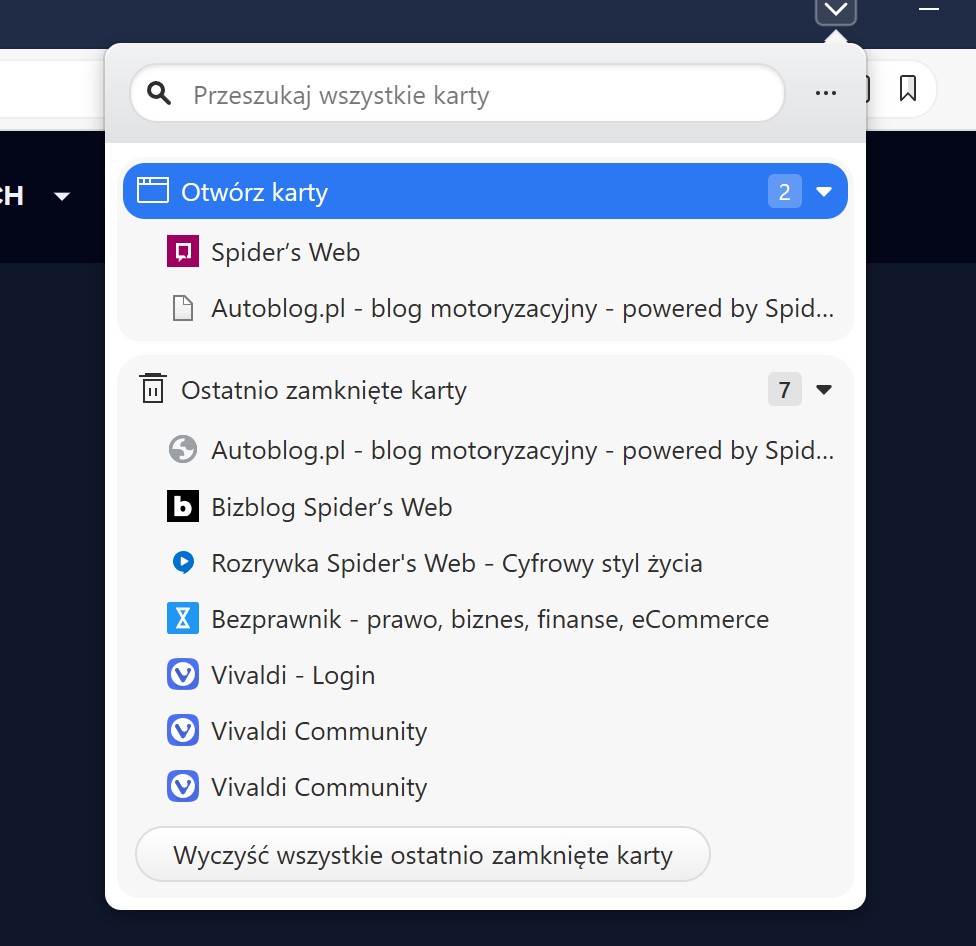Viewport: 976px width, 946px height.
Task: Focus the Przeszukaj wszystkie karty field
Action: pos(458,93)
